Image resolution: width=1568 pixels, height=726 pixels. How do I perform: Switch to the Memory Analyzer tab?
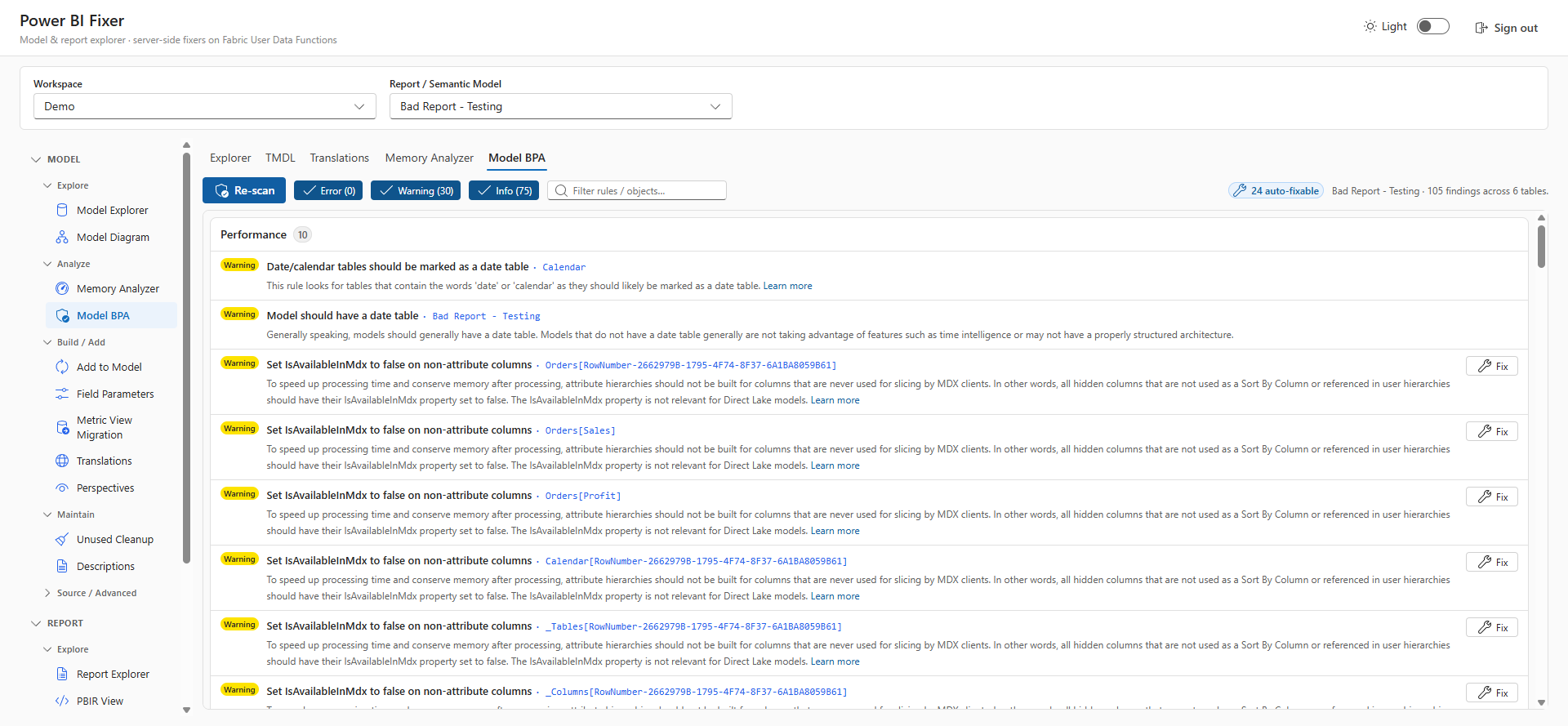point(429,158)
